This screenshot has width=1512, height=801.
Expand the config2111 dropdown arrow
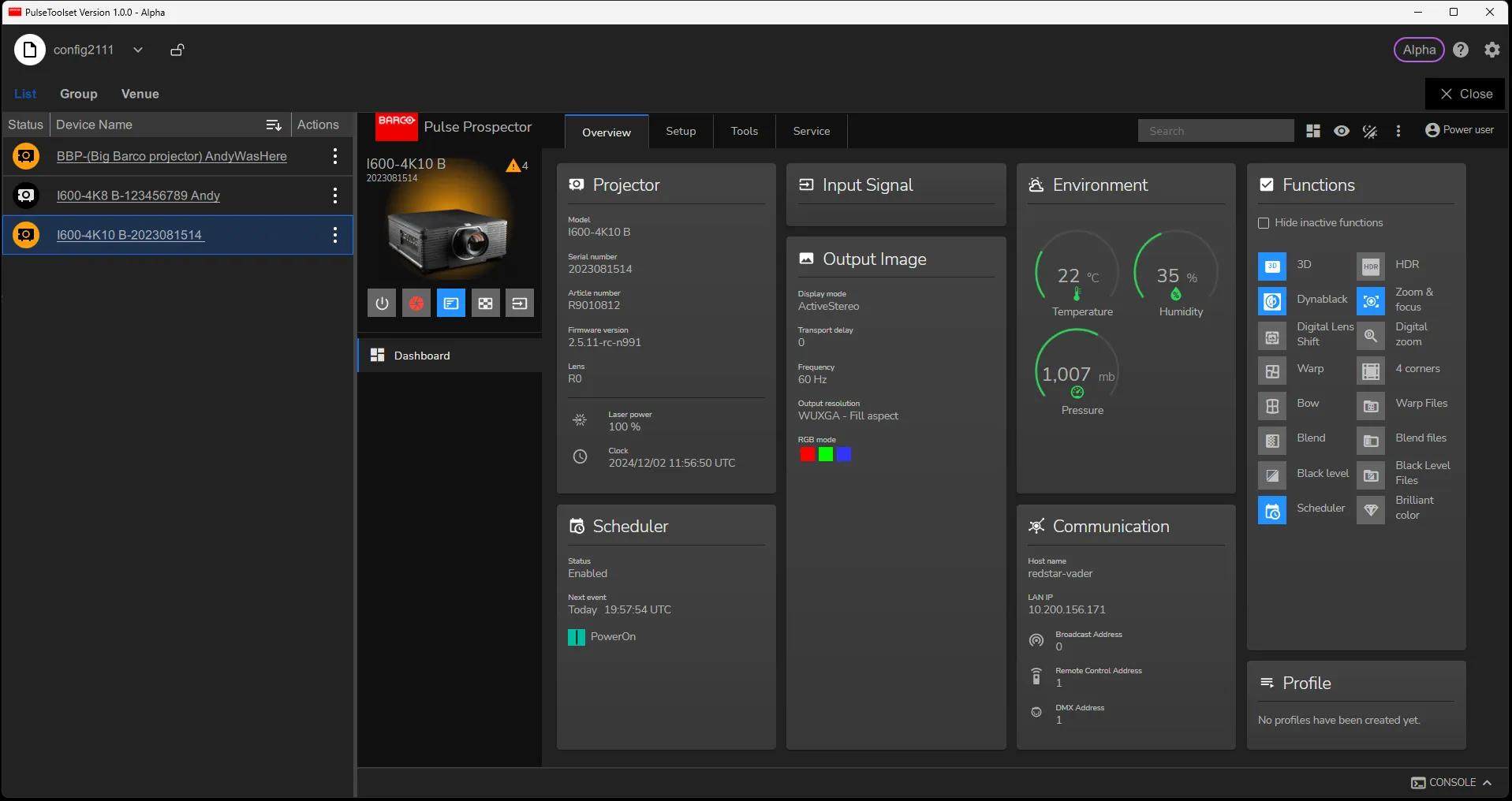[138, 50]
